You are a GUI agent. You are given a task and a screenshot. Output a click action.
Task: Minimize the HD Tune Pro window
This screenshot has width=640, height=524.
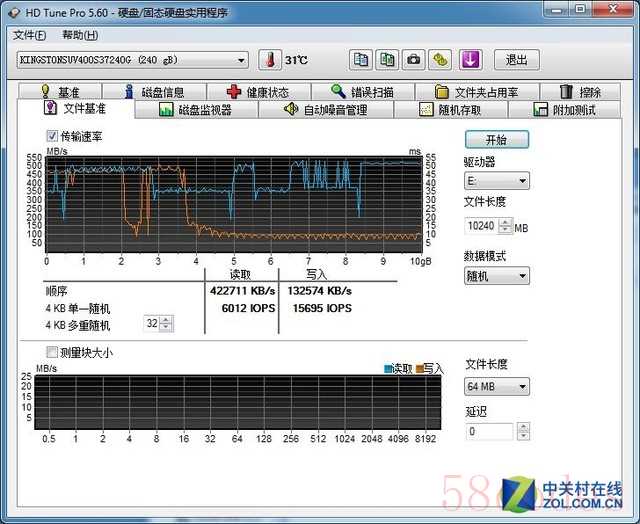tap(556, 9)
